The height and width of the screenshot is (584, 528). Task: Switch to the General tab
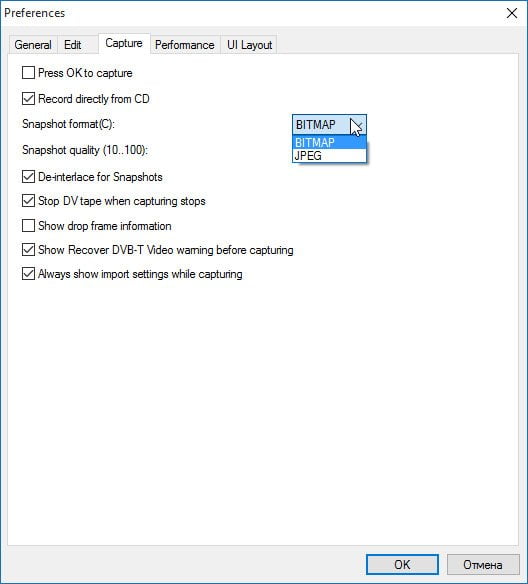pyautogui.click(x=33, y=45)
